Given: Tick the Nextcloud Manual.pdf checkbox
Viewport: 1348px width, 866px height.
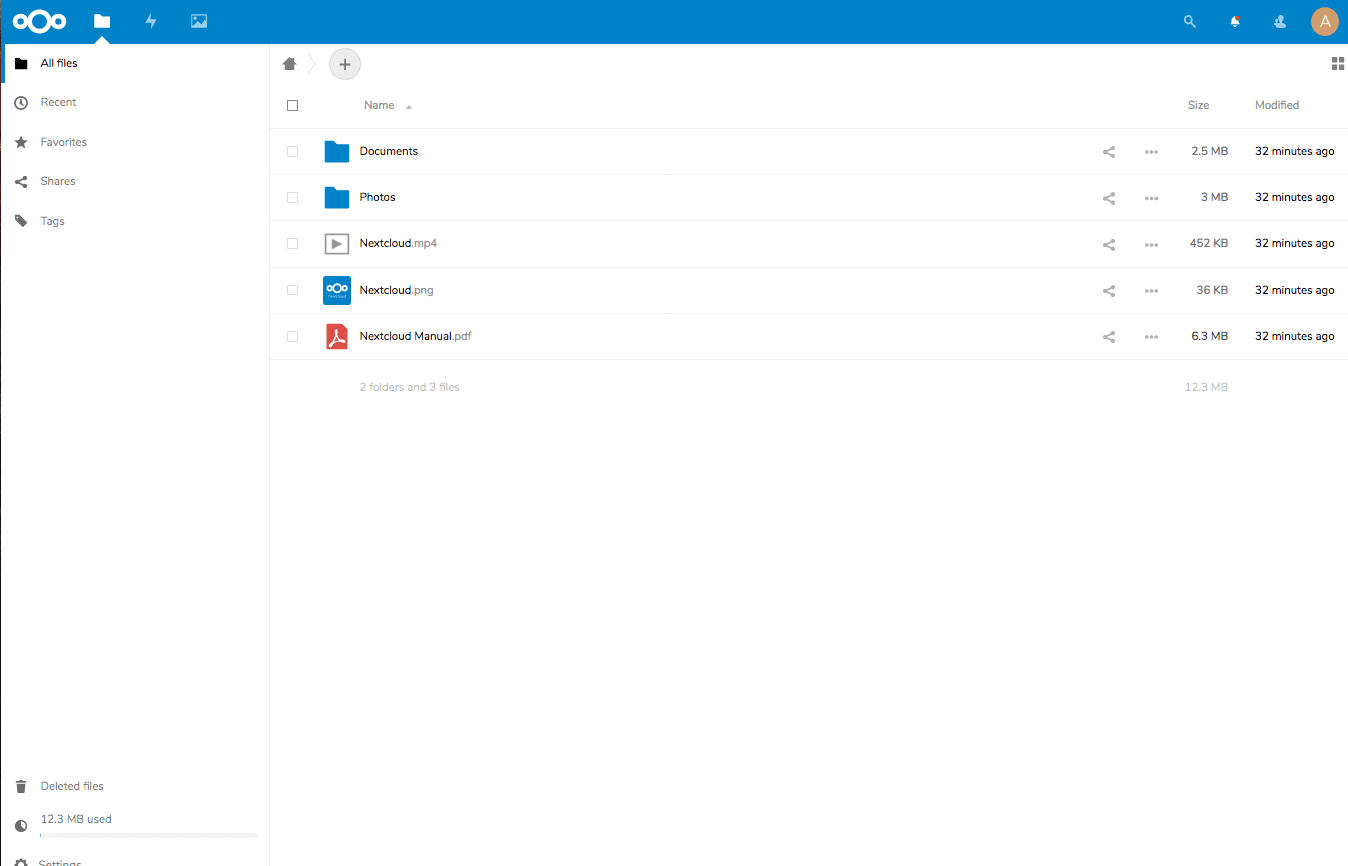Looking at the screenshot, I should point(292,337).
